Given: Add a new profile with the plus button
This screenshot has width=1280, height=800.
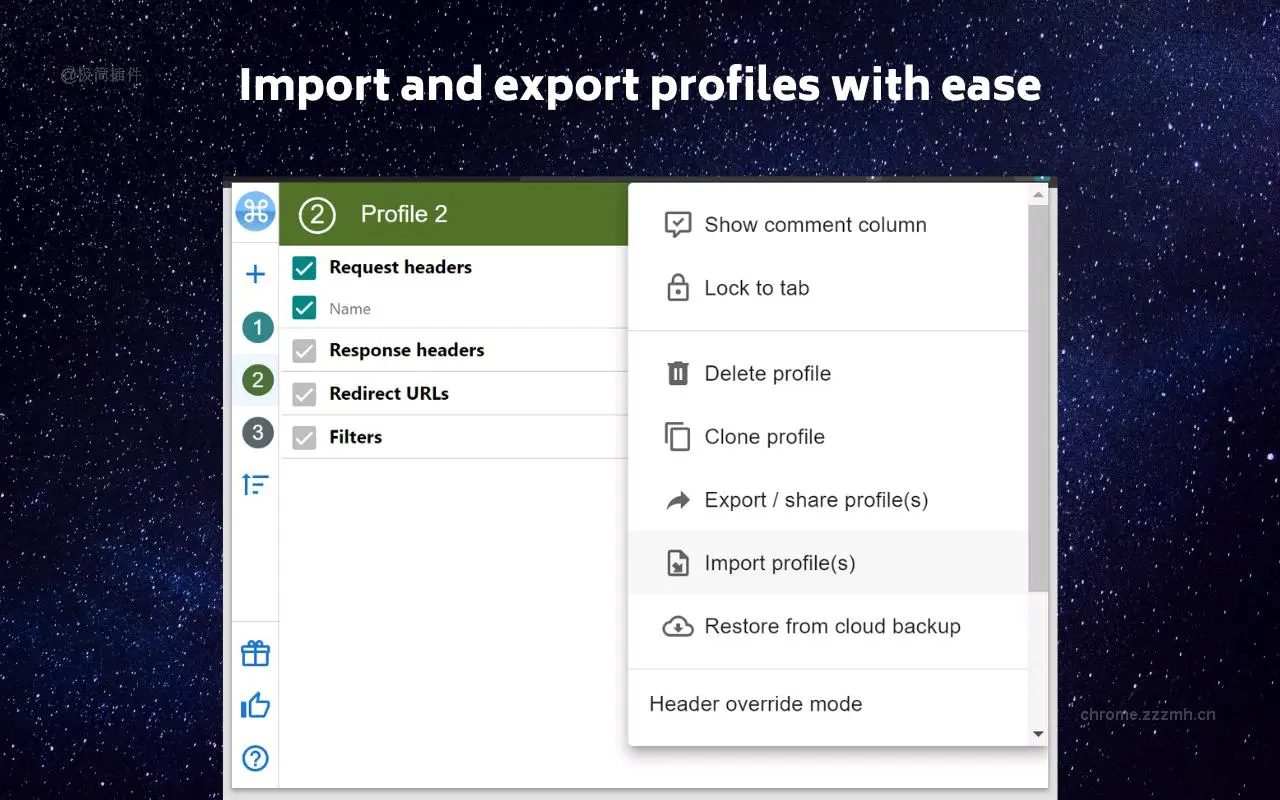Looking at the screenshot, I should point(256,273).
